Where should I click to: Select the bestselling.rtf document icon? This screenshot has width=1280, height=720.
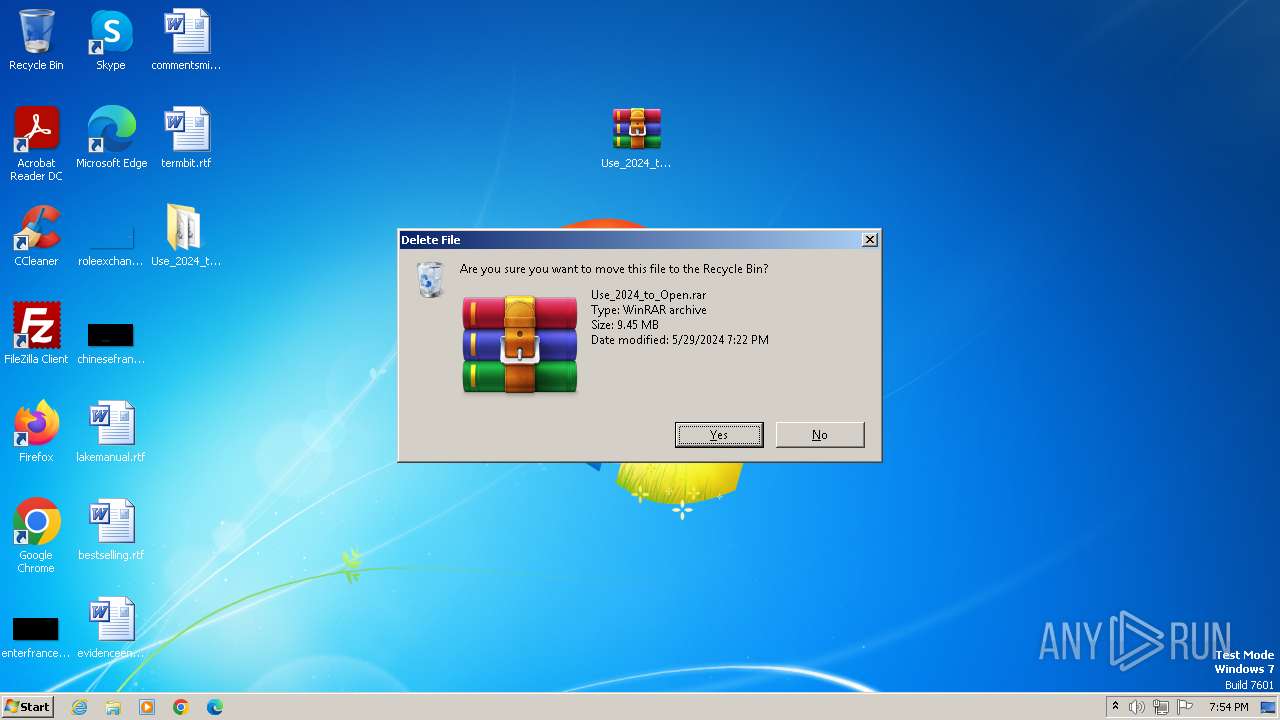pos(111,530)
